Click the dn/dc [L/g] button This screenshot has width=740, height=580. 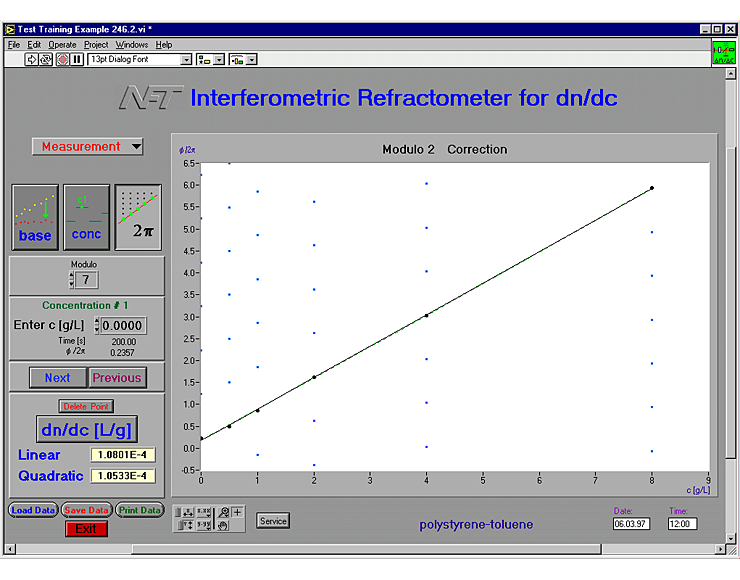point(87,429)
